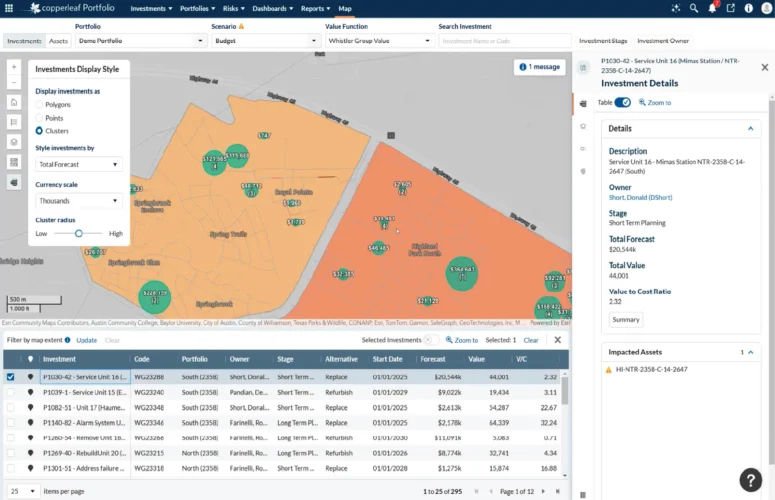Click the search magnifier icon in header

coord(695,8)
